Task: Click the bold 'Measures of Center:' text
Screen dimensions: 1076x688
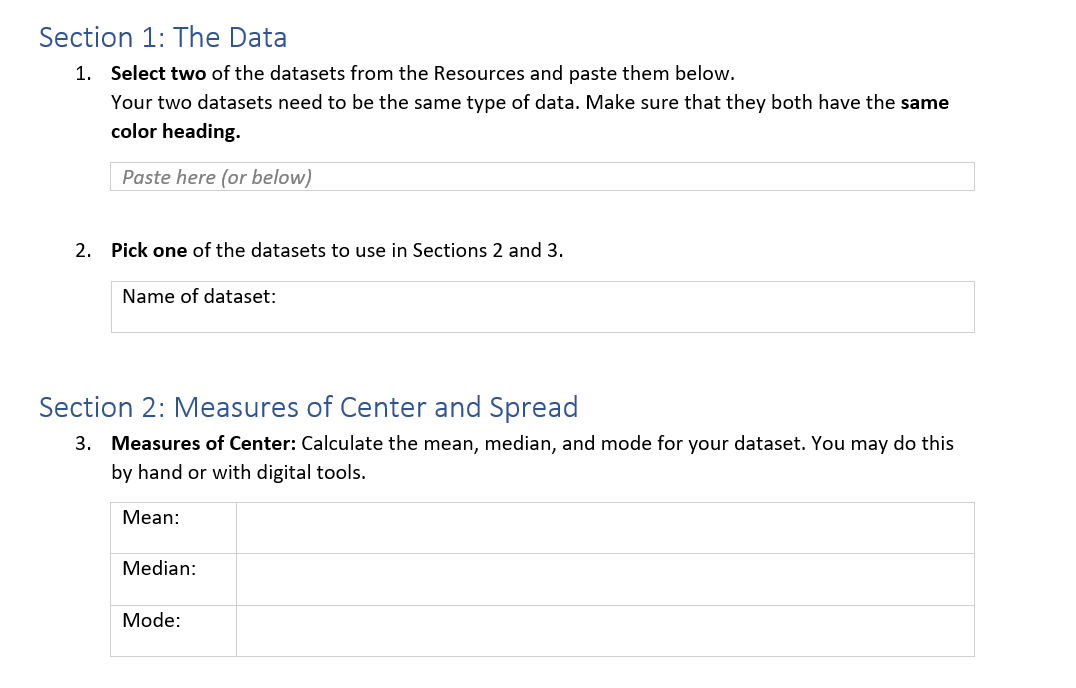Action: click(x=204, y=443)
